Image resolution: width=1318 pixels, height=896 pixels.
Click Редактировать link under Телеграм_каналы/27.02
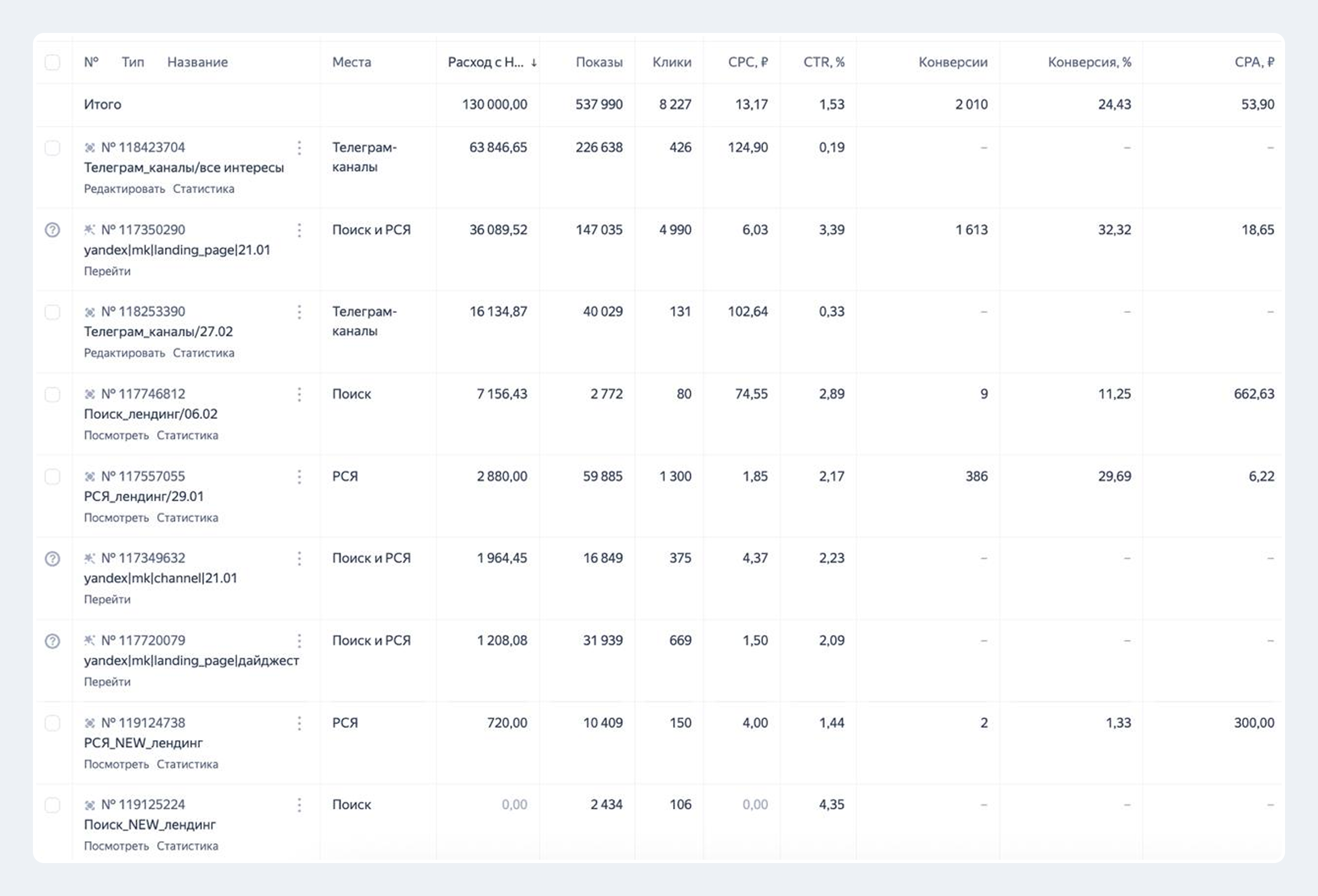(x=124, y=354)
